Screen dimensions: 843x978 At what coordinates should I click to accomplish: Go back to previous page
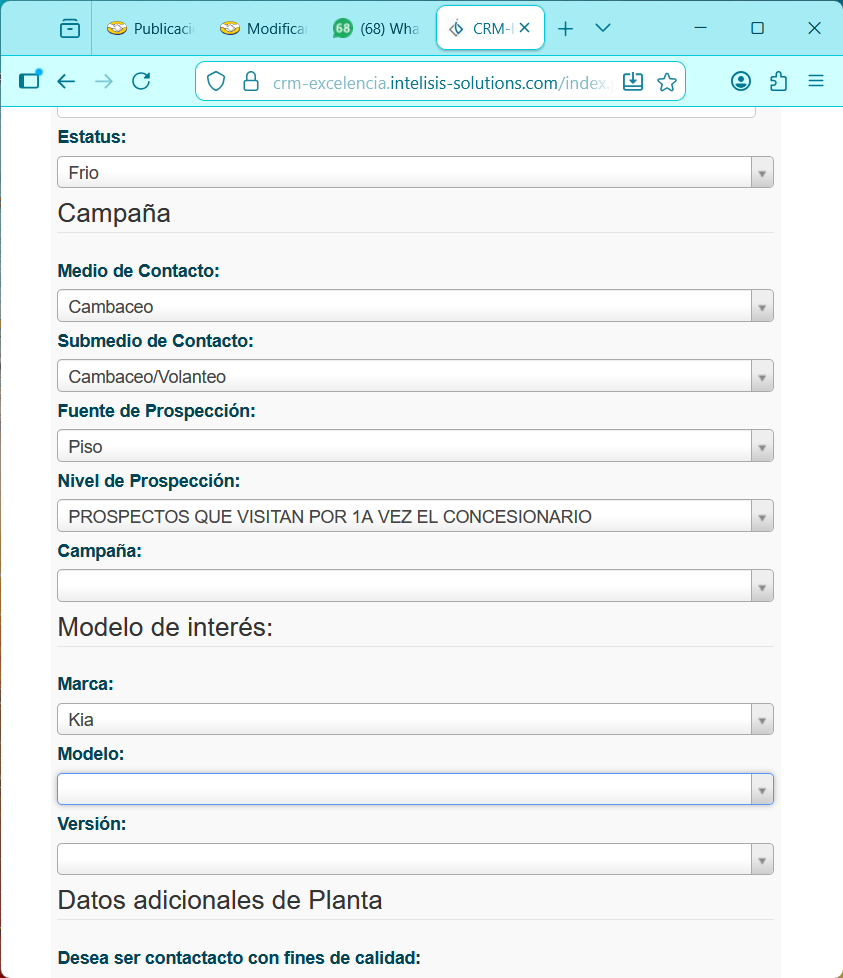(67, 82)
